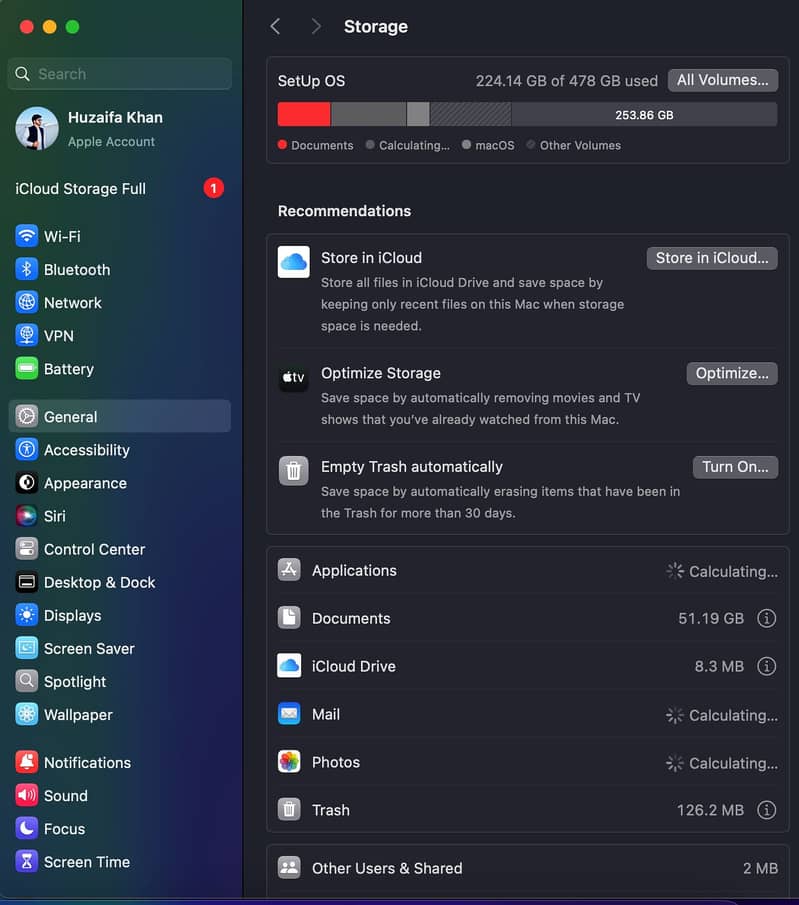Viewport: 799px width, 905px height.
Task: Click the Appearance icon
Action: click(x=27, y=483)
